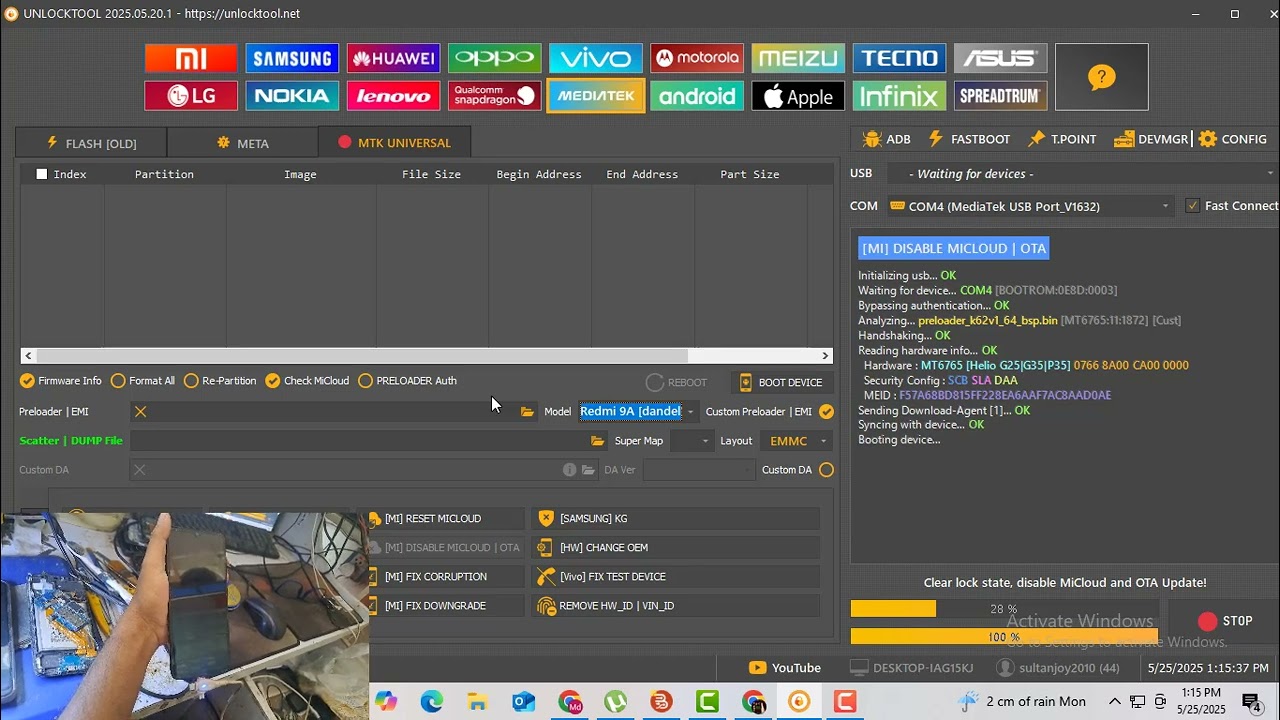
Task: Select the Motorola brand tile
Action: pyautogui.click(x=696, y=58)
